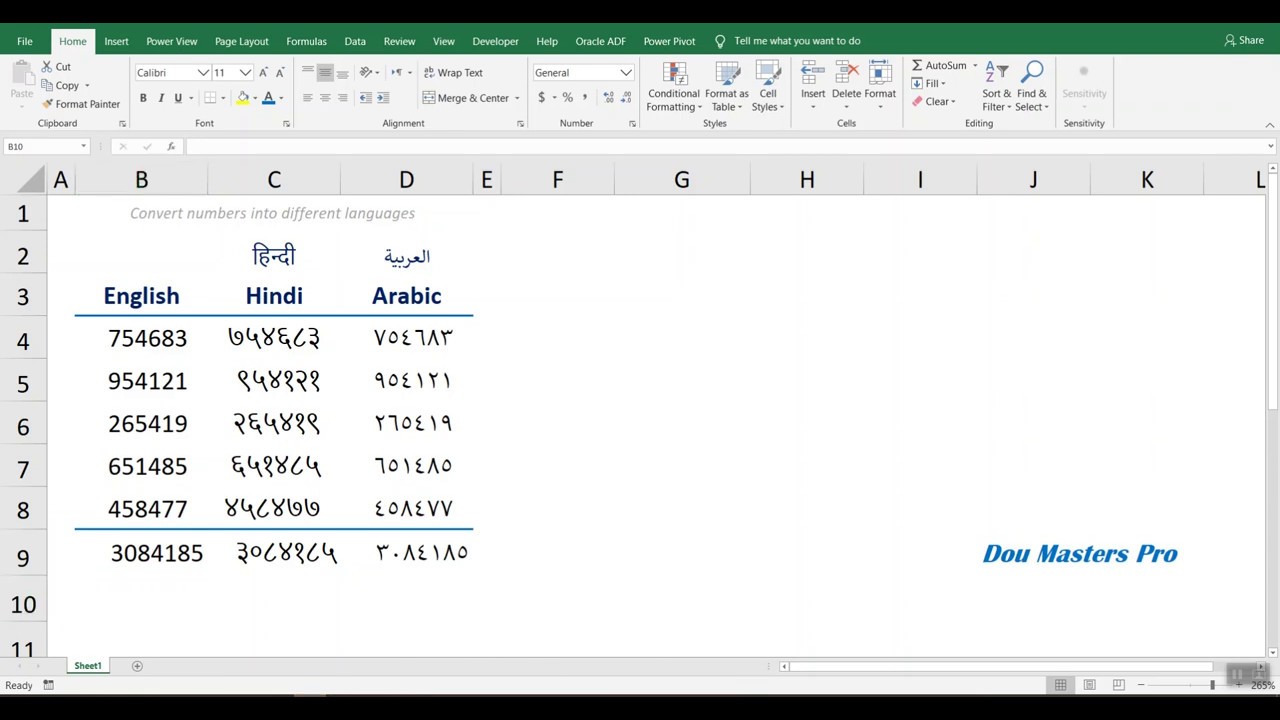Switch to the Formulas tab
Image resolution: width=1280 pixels, height=720 pixels.
tap(306, 41)
